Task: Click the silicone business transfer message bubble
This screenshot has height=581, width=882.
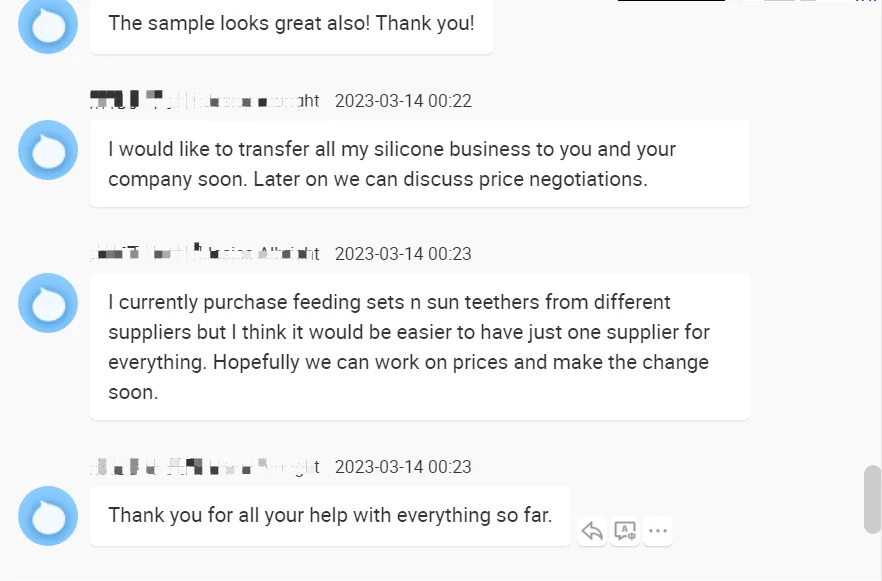Action: coord(419,164)
